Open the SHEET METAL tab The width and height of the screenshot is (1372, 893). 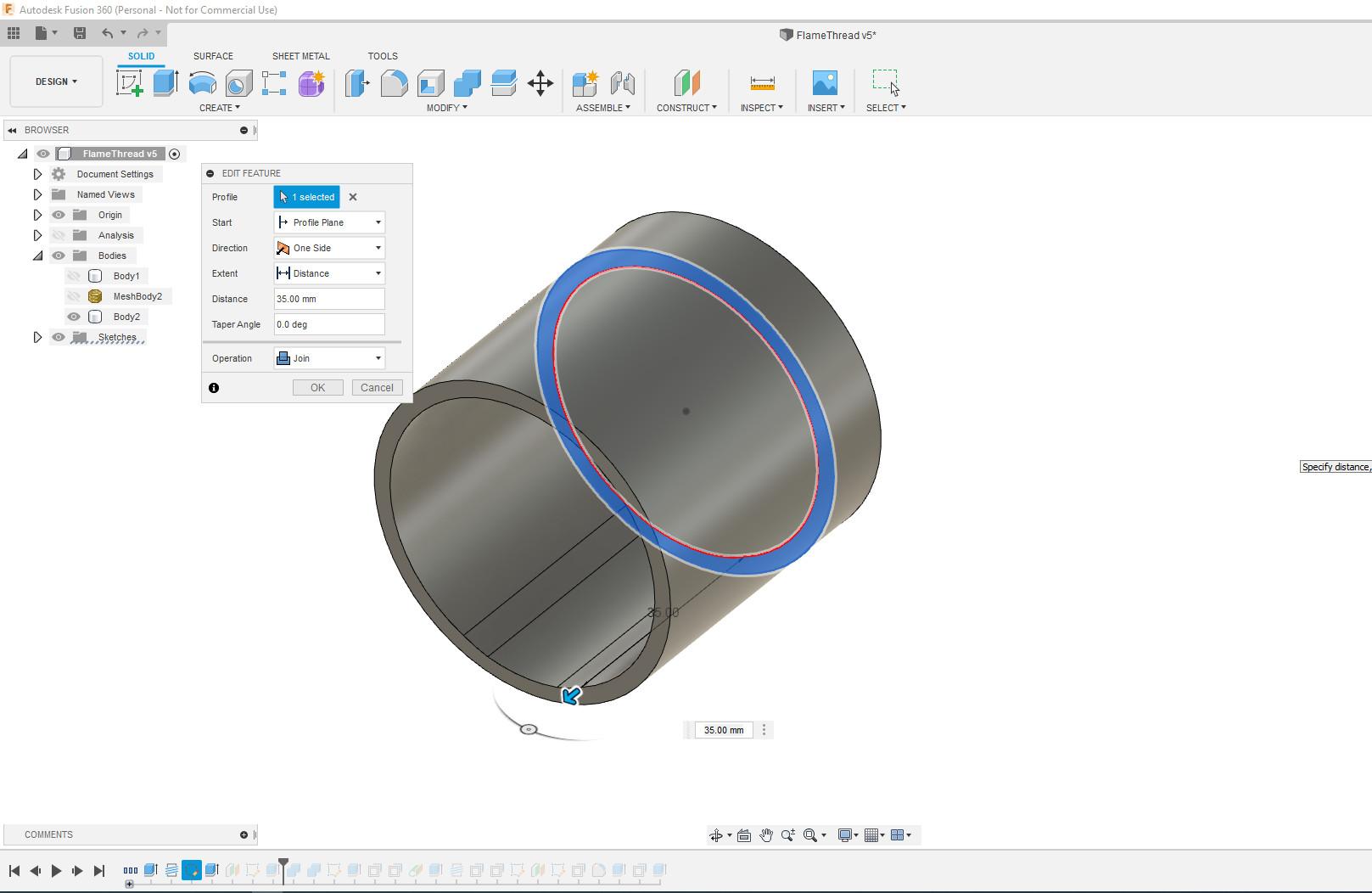click(300, 56)
